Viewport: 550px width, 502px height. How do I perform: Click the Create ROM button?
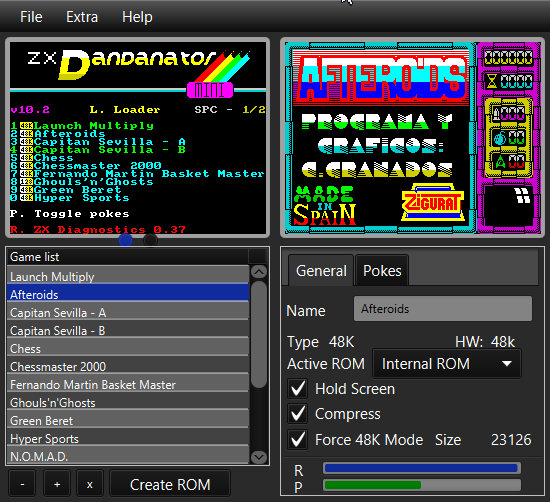pyautogui.click(x=170, y=484)
